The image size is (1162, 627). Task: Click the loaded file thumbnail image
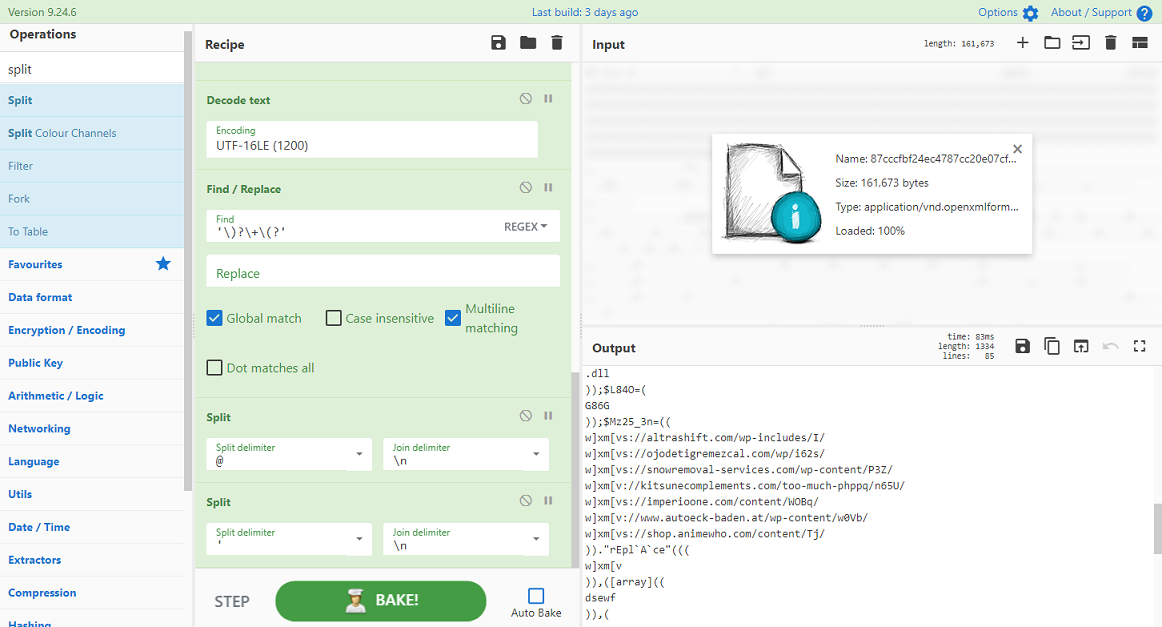(773, 193)
